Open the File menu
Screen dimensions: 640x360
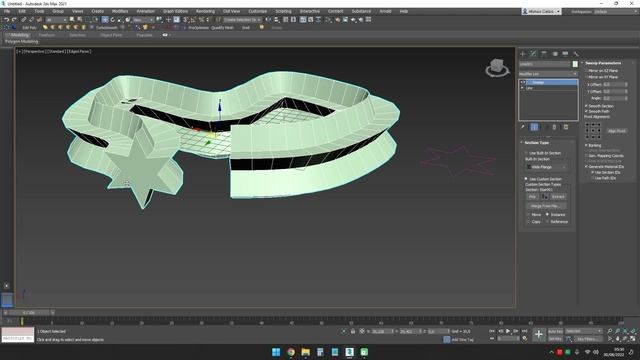pyautogui.click(x=7, y=11)
